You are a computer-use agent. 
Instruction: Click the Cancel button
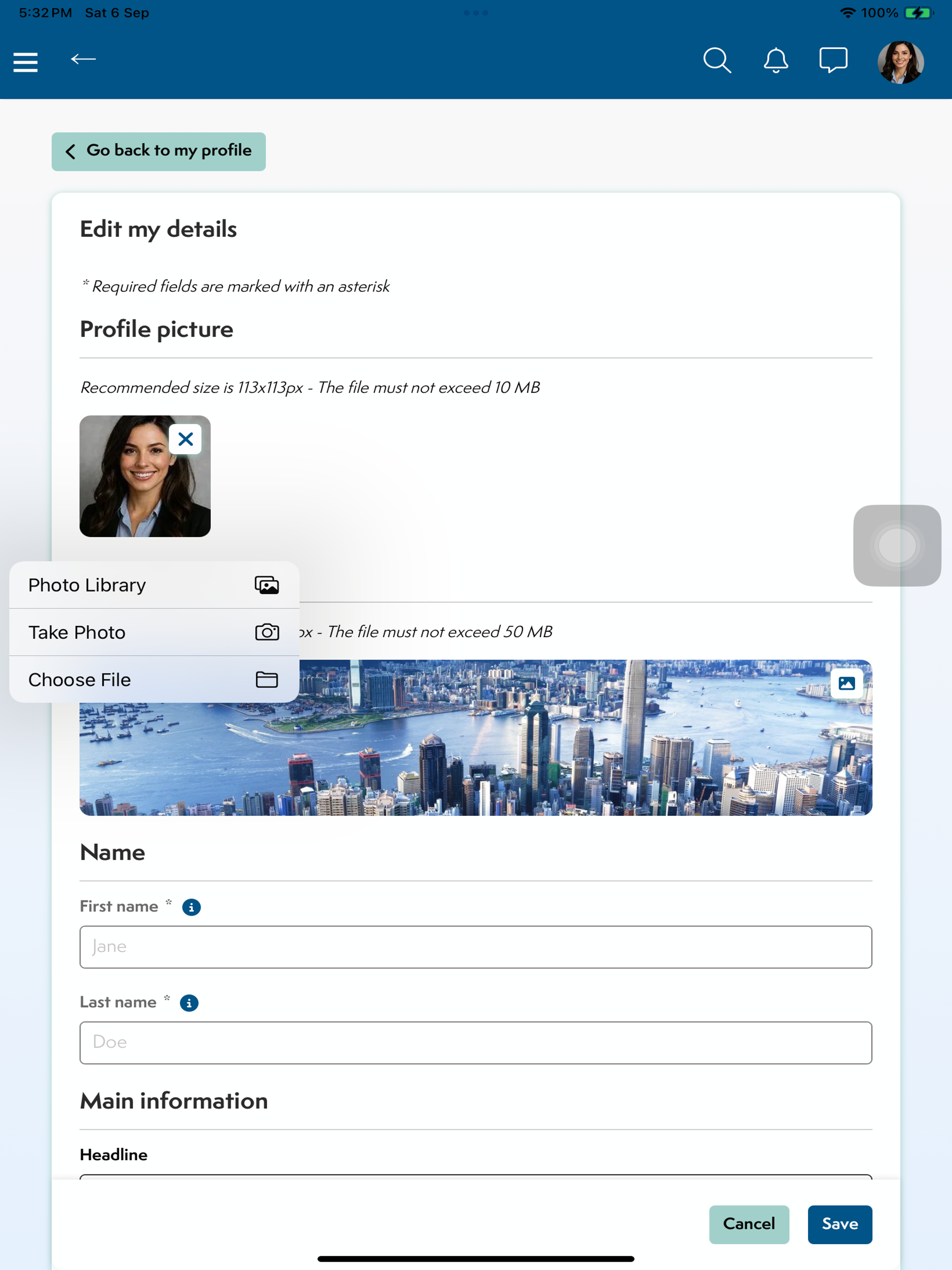click(x=749, y=1224)
